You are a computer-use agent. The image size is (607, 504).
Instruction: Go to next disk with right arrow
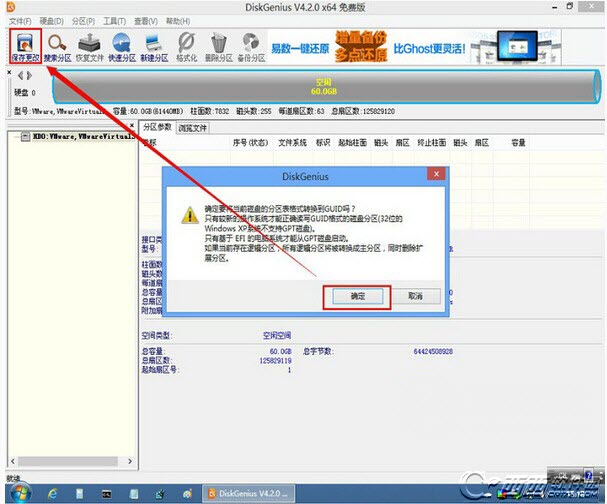coord(29,75)
